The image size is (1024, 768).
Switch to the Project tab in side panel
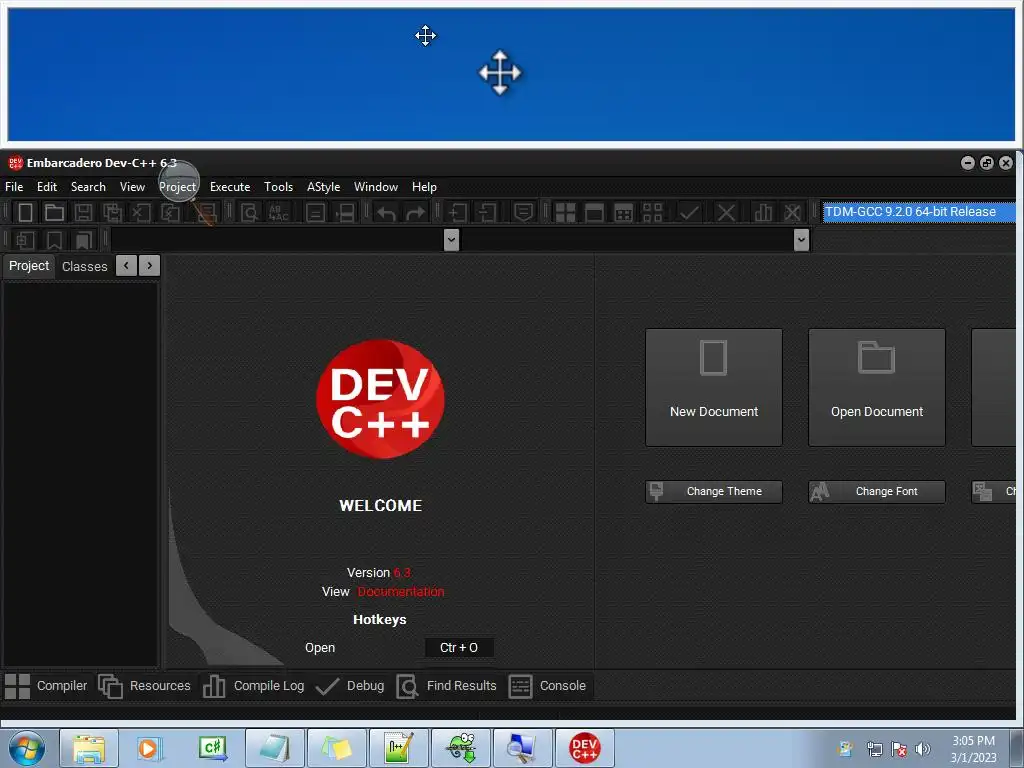(29, 266)
